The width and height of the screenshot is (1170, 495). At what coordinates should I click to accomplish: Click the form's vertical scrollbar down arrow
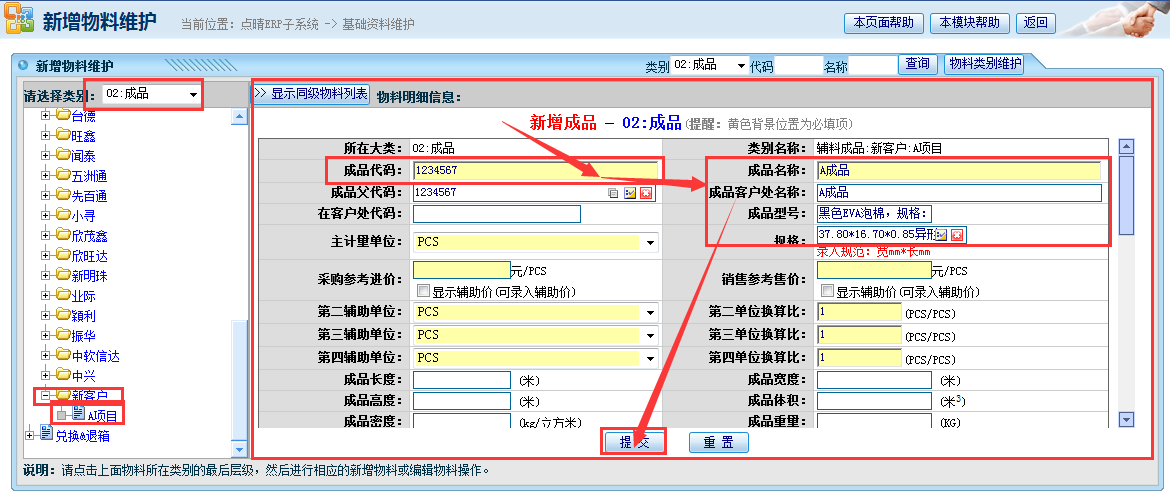1126,420
